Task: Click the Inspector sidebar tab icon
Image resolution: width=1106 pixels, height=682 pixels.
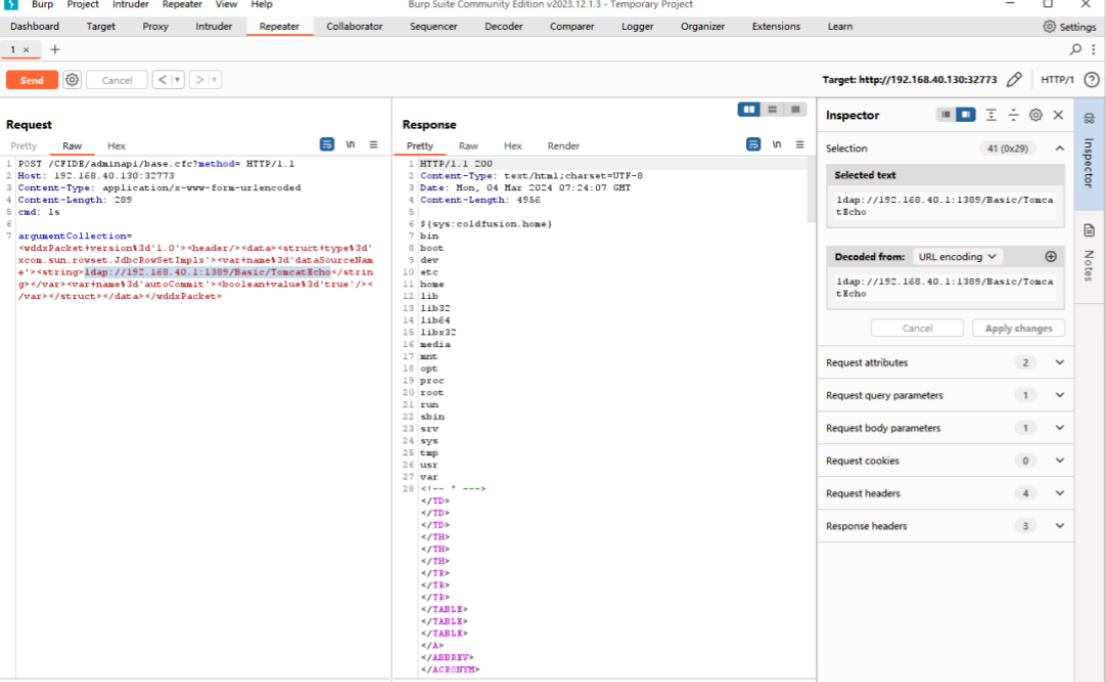Action: [1089, 118]
